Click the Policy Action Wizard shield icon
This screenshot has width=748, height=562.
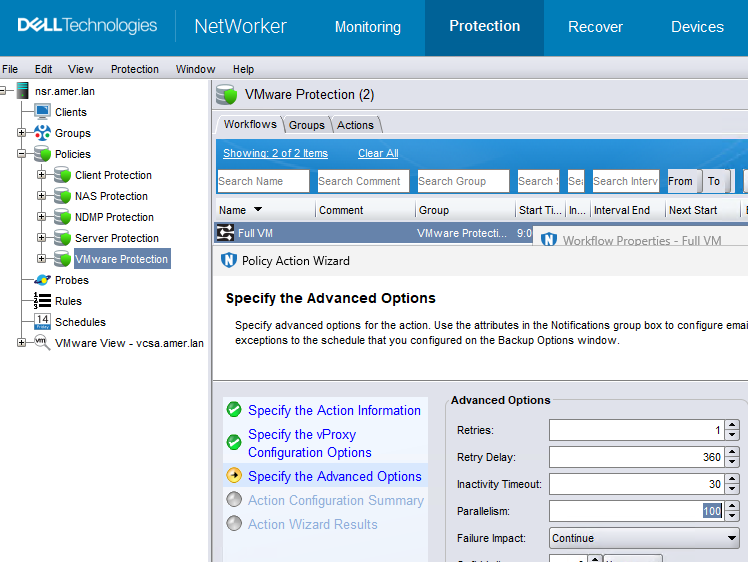[229, 260]
